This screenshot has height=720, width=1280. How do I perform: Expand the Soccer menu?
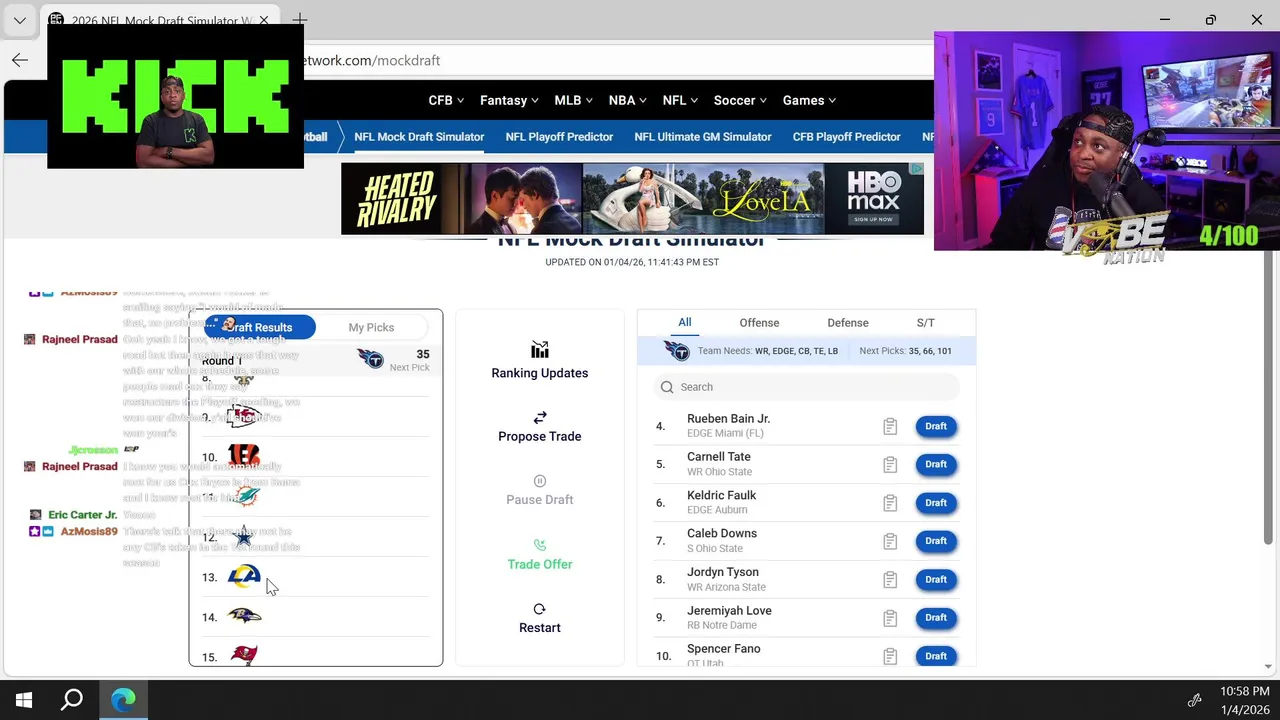click(741, 100)
